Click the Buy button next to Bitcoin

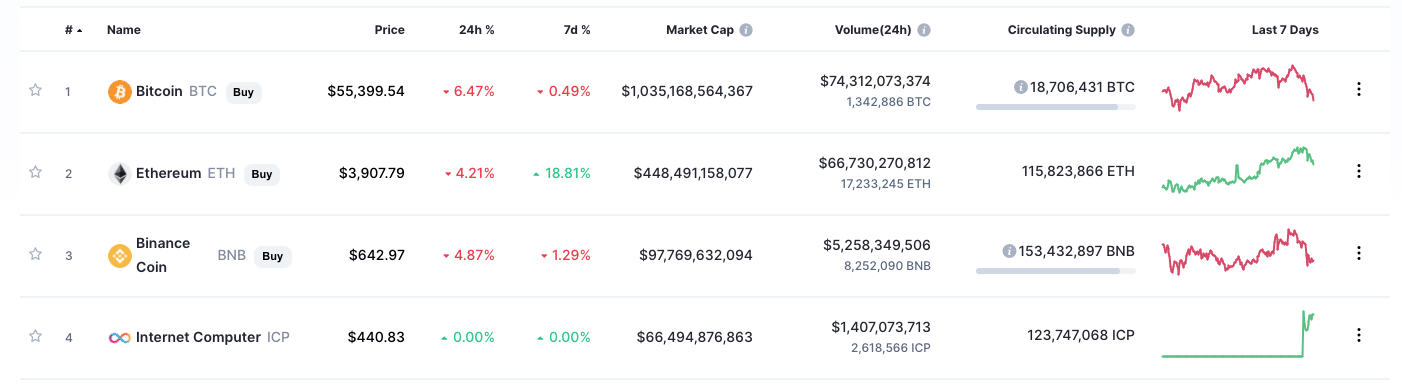coord(243,92)
